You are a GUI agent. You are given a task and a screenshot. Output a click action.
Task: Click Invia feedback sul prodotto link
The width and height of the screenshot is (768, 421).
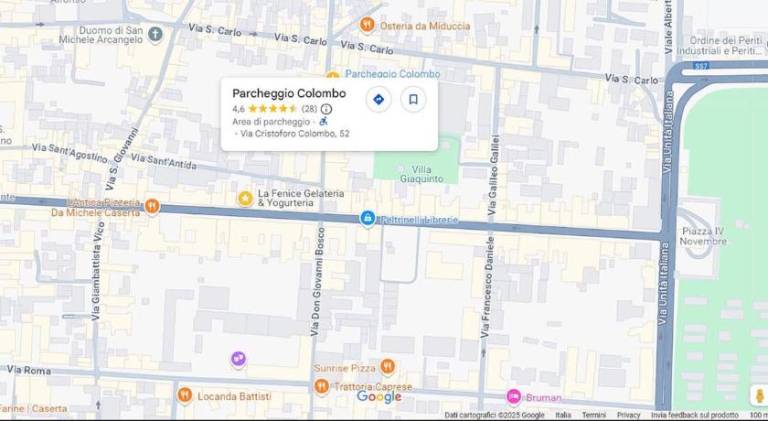(695, 415)
